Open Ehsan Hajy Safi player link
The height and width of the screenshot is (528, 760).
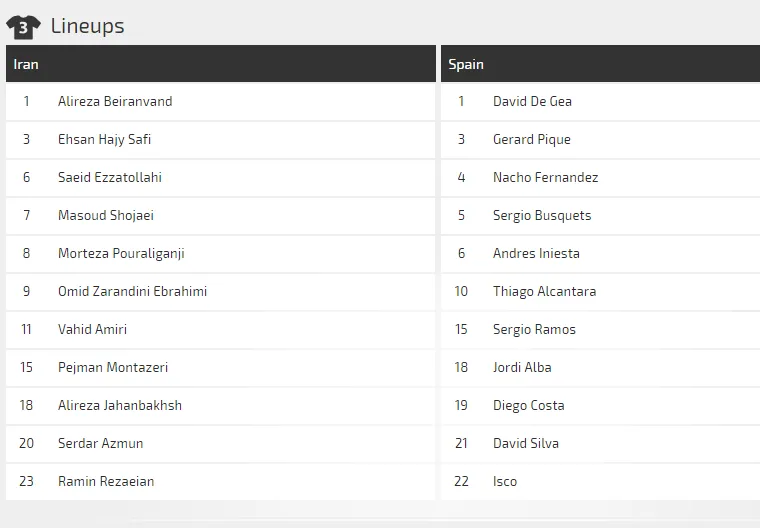click(104, 139)
